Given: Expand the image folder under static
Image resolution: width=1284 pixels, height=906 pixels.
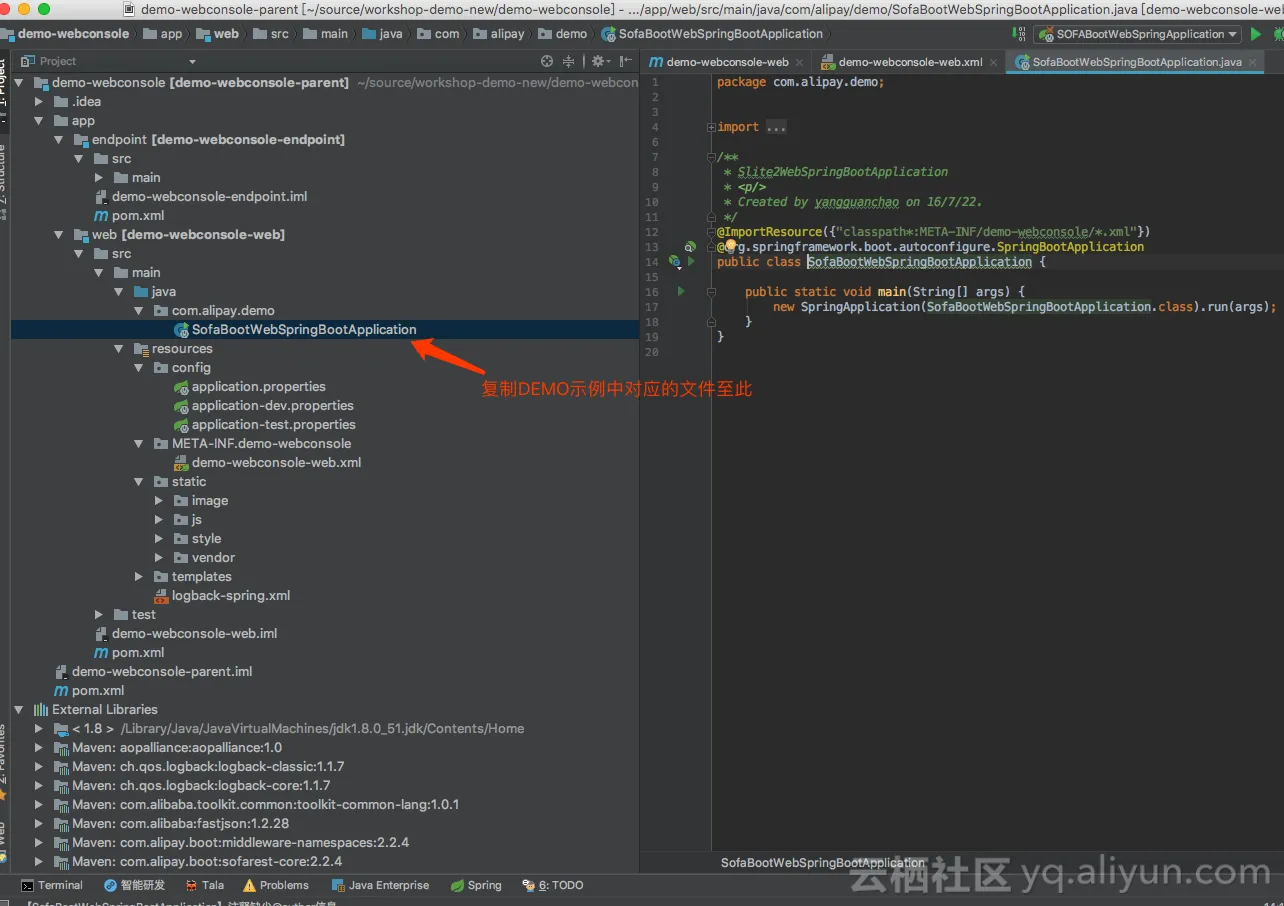Looking at the screenshot, I should point(159,500).
